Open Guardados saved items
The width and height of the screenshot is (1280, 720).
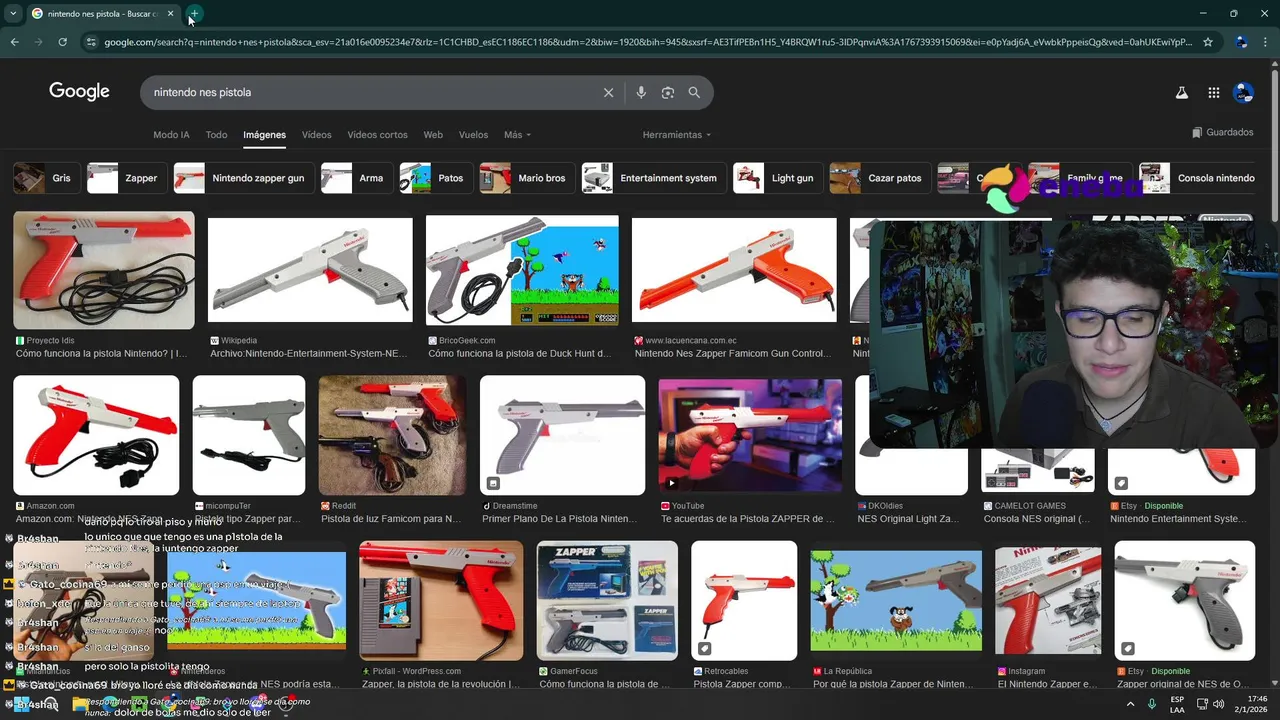point(1222,132)
